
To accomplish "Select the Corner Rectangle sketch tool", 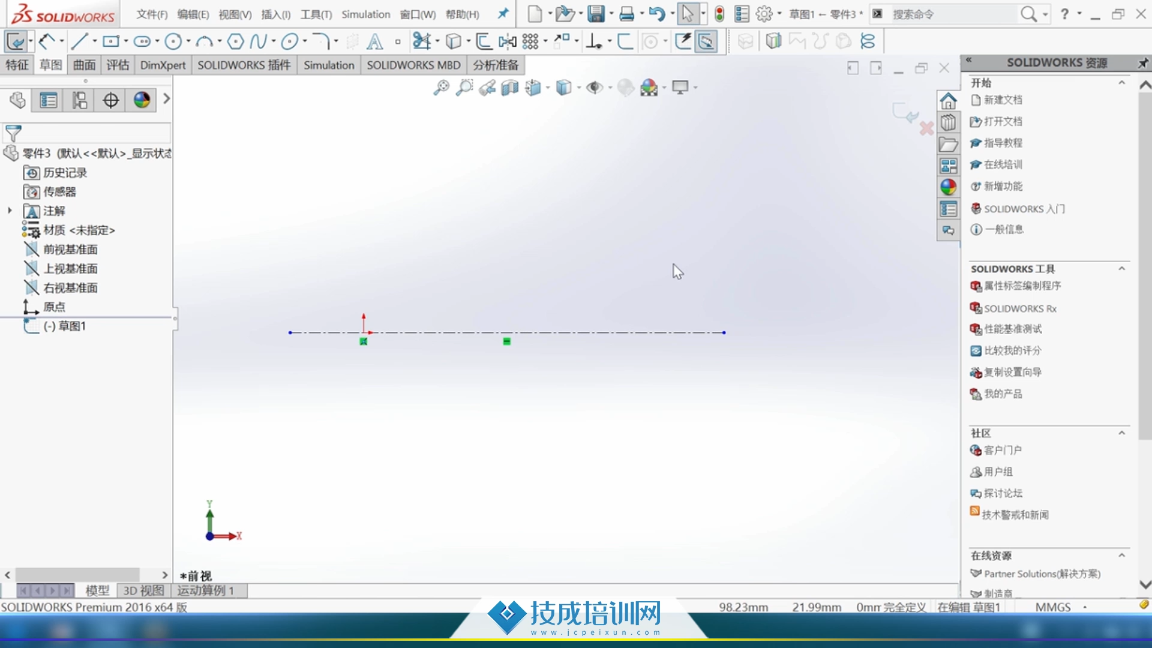I will pos(111,41).
